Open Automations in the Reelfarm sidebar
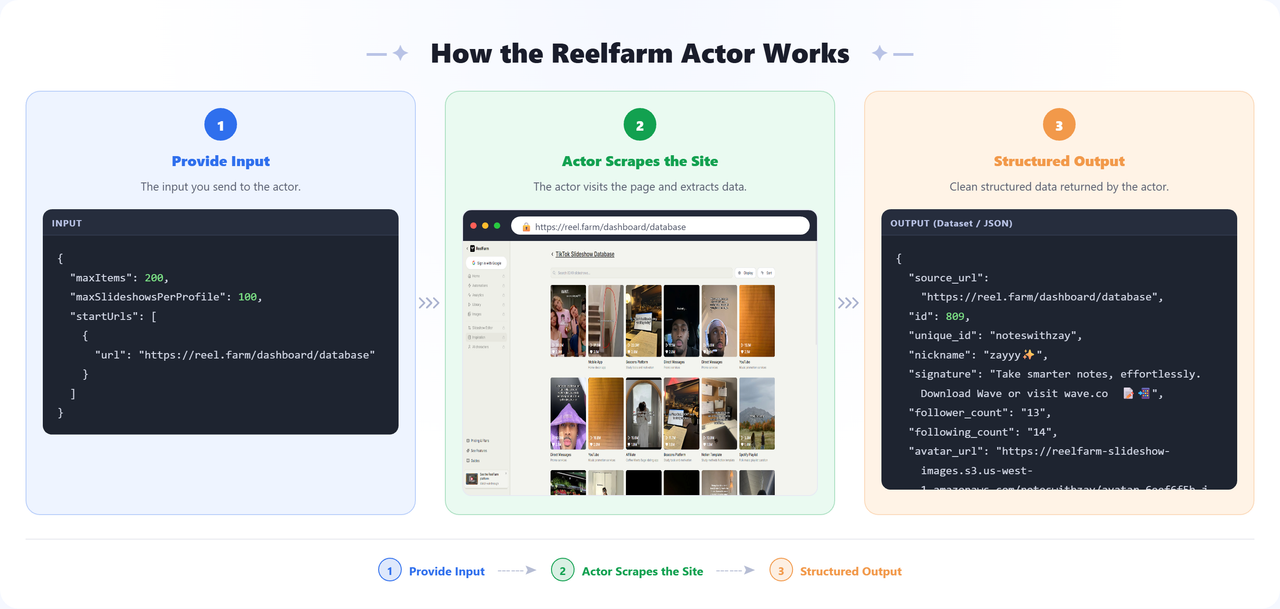1280x609 pixels. 486,285
